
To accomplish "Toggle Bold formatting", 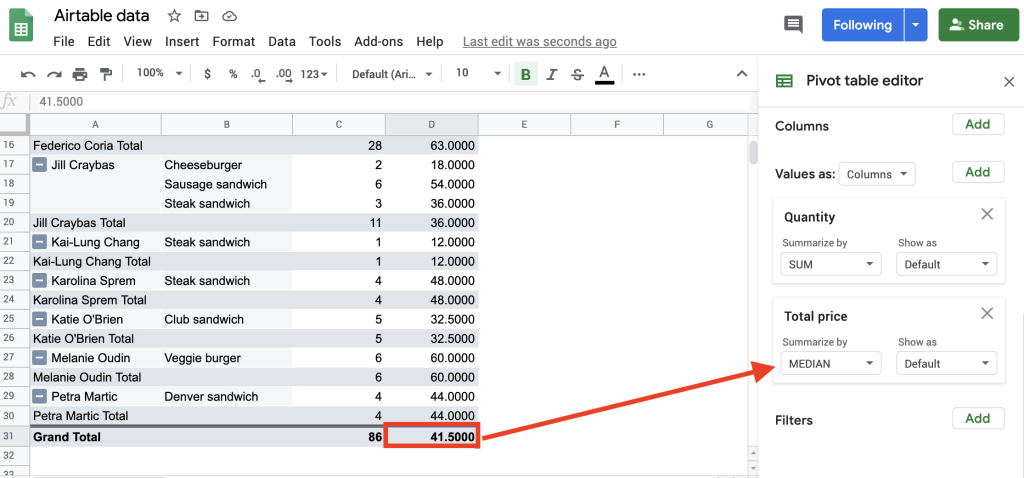I will 526,74.
